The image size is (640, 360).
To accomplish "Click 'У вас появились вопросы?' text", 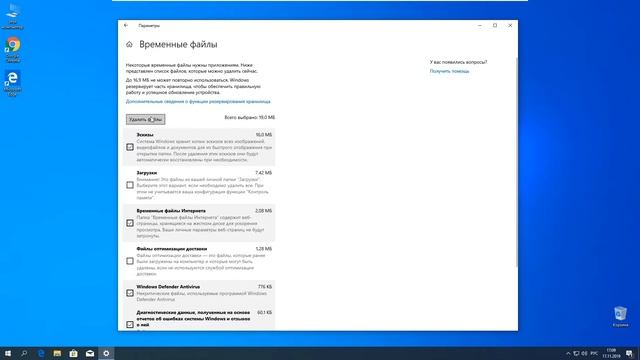I will coord(458,62).
